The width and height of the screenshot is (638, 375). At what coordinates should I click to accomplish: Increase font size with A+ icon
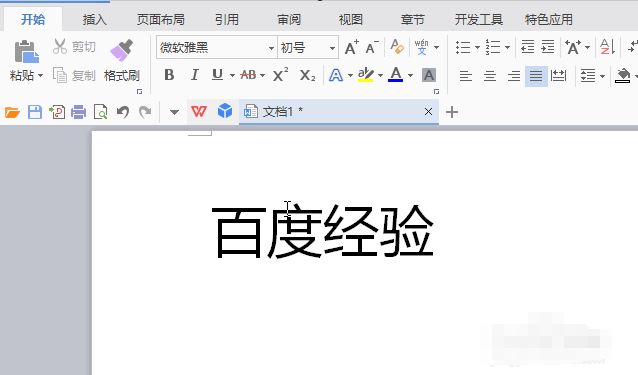click(352, 47)
